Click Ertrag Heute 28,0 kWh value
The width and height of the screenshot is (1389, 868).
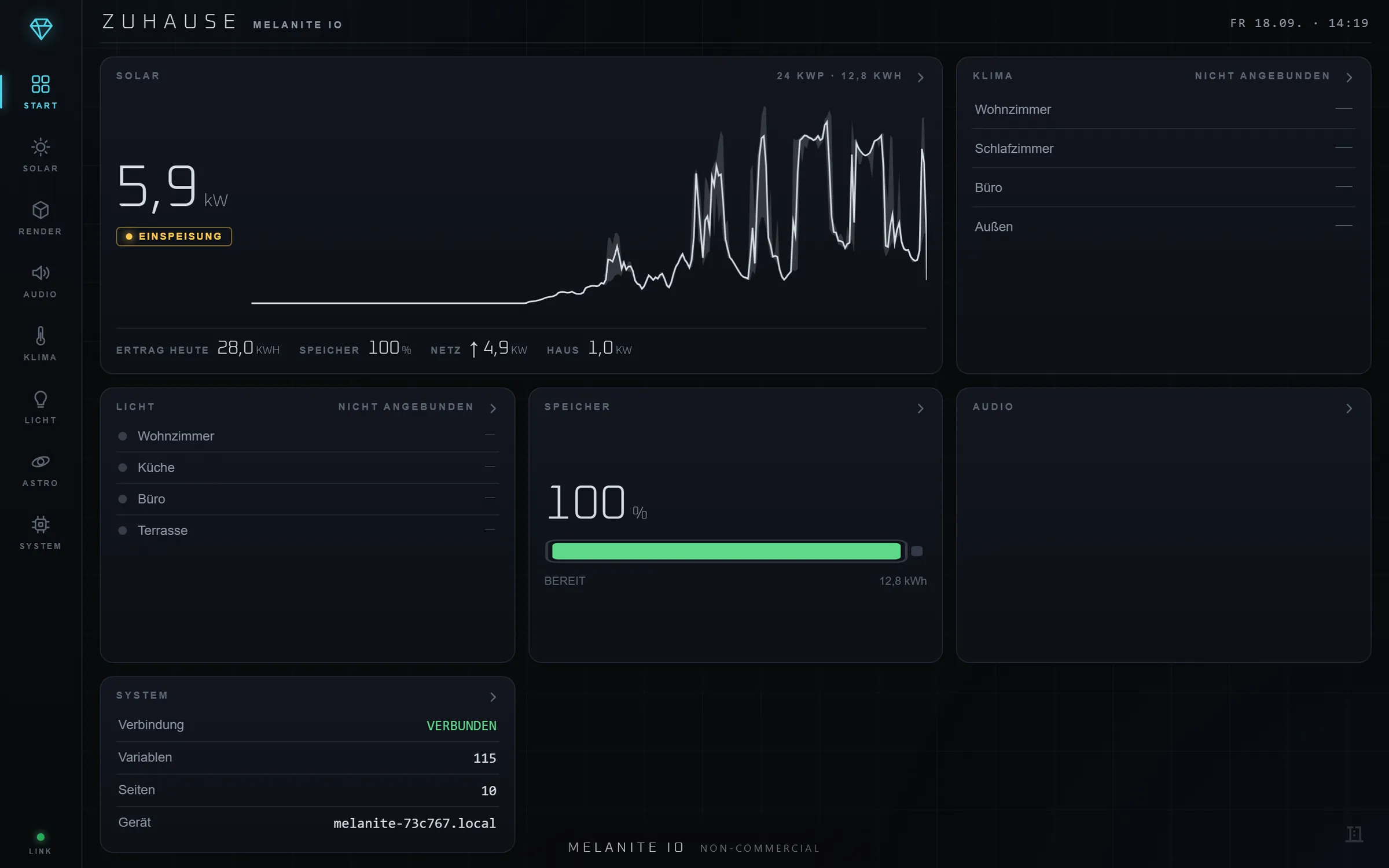coord(248,348)
